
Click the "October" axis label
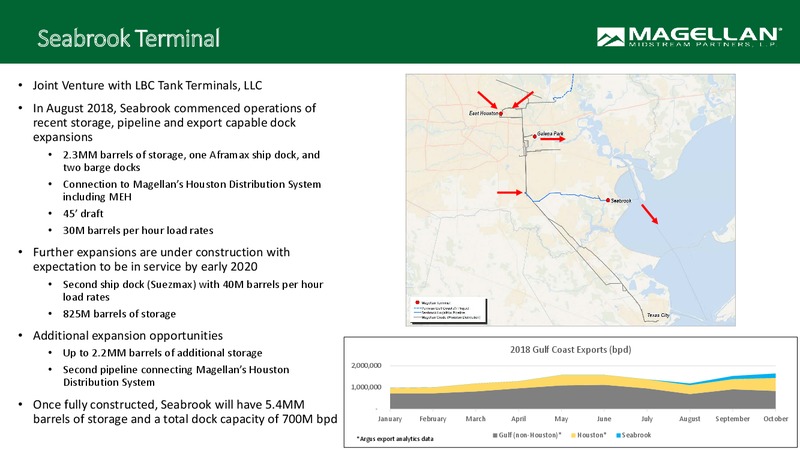point(776,418)
